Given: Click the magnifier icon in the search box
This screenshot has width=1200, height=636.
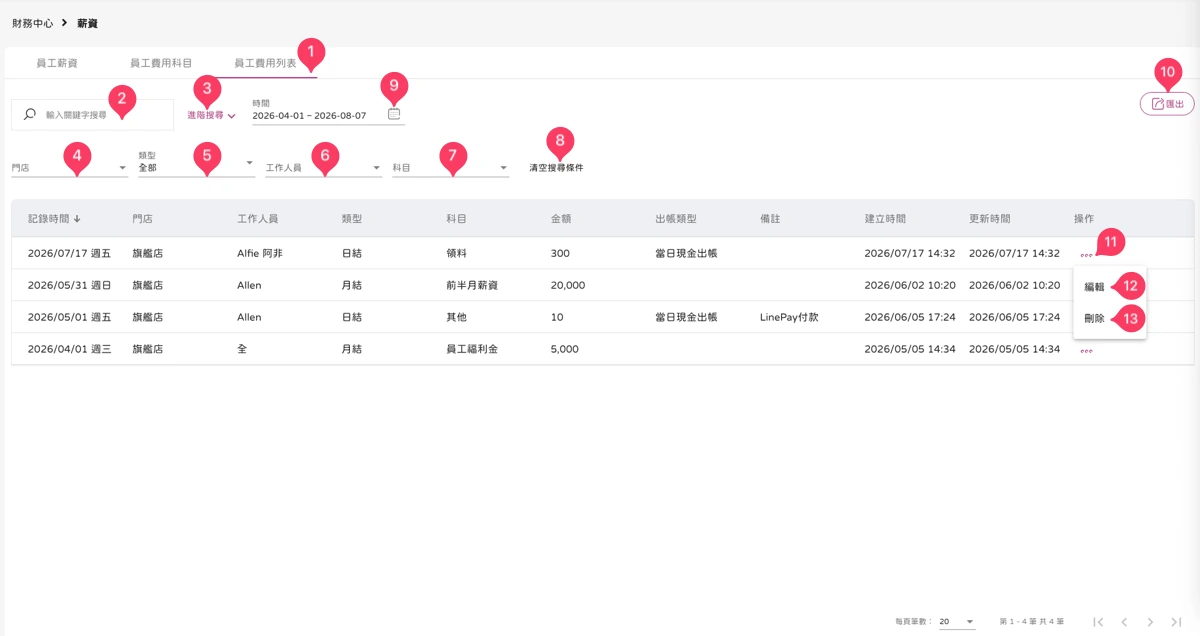Looking at the screenshot, I should 30,115.
